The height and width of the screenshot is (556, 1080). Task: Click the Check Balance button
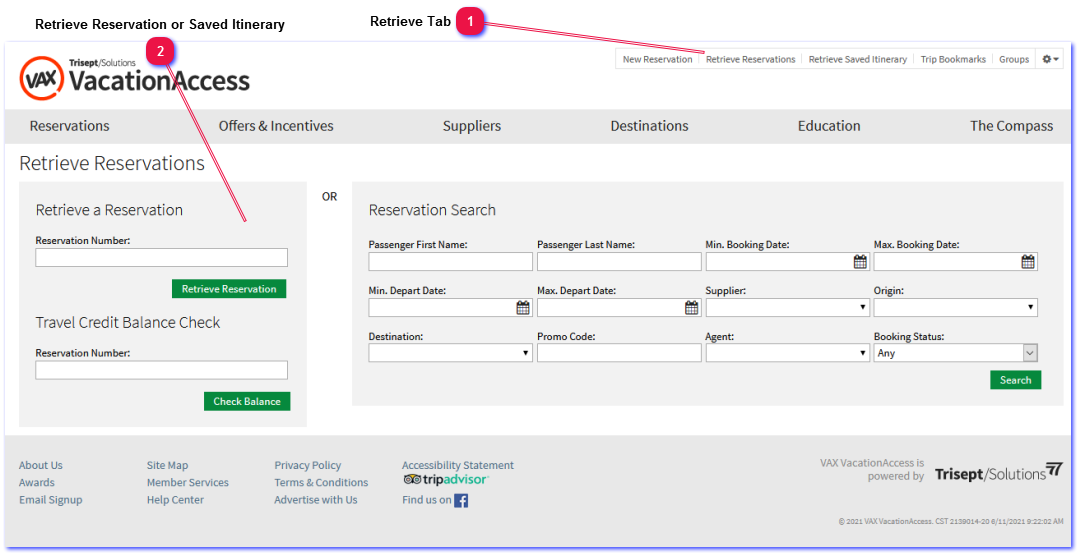pos(247,401)
